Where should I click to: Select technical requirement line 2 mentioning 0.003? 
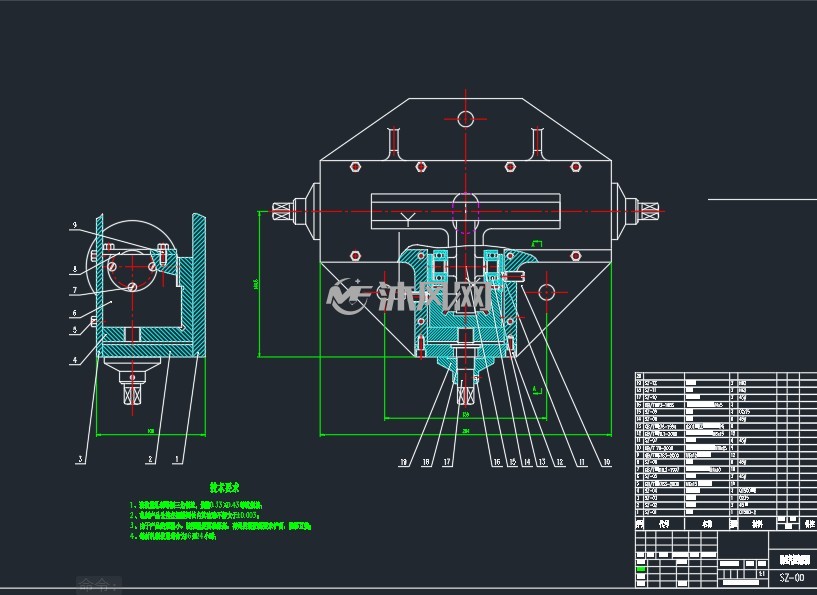pos(194,515)
